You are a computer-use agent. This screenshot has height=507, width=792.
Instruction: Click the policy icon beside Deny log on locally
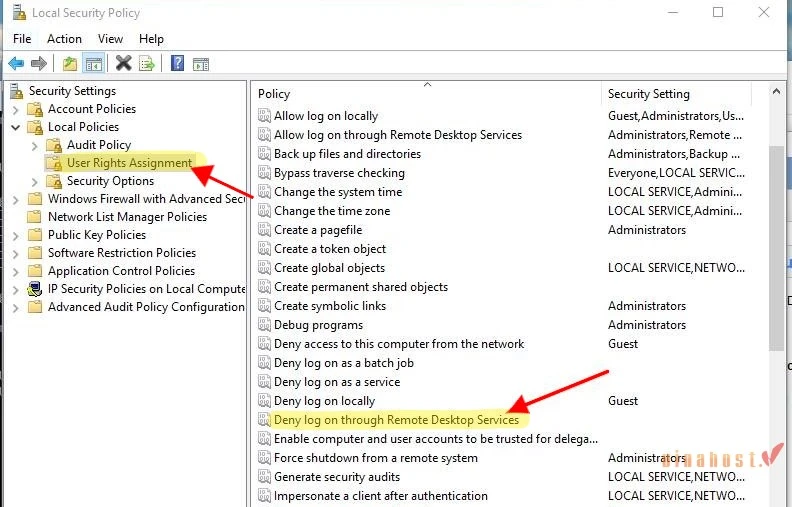(264, 401)
